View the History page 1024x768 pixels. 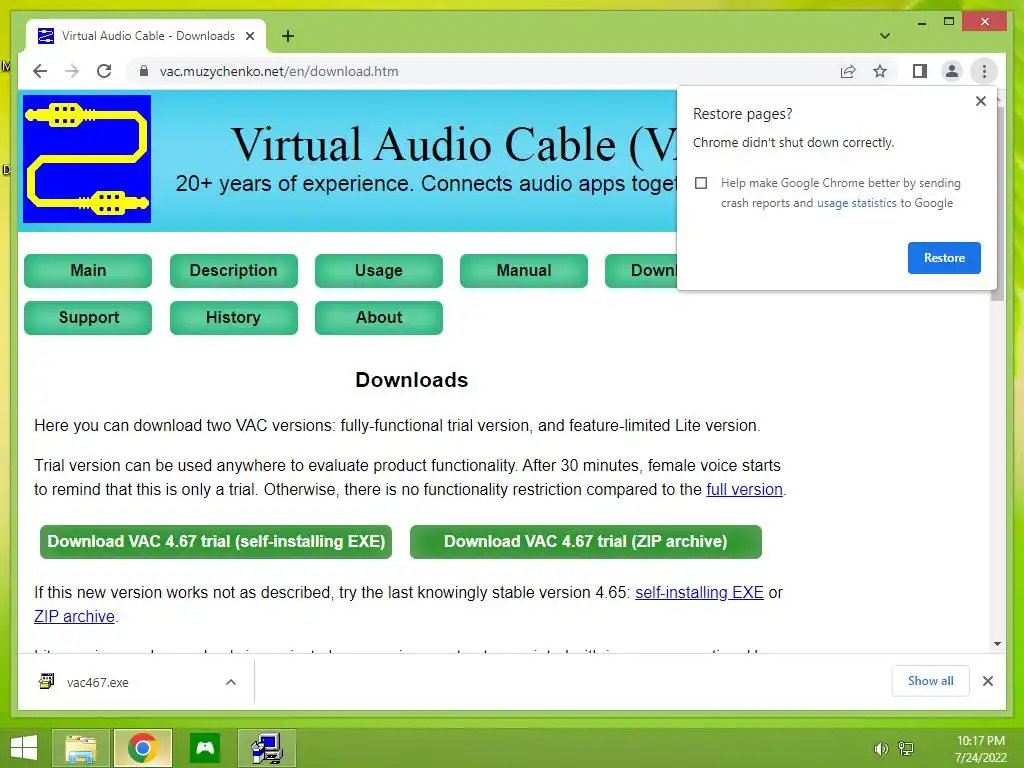[x=234, y=317]
